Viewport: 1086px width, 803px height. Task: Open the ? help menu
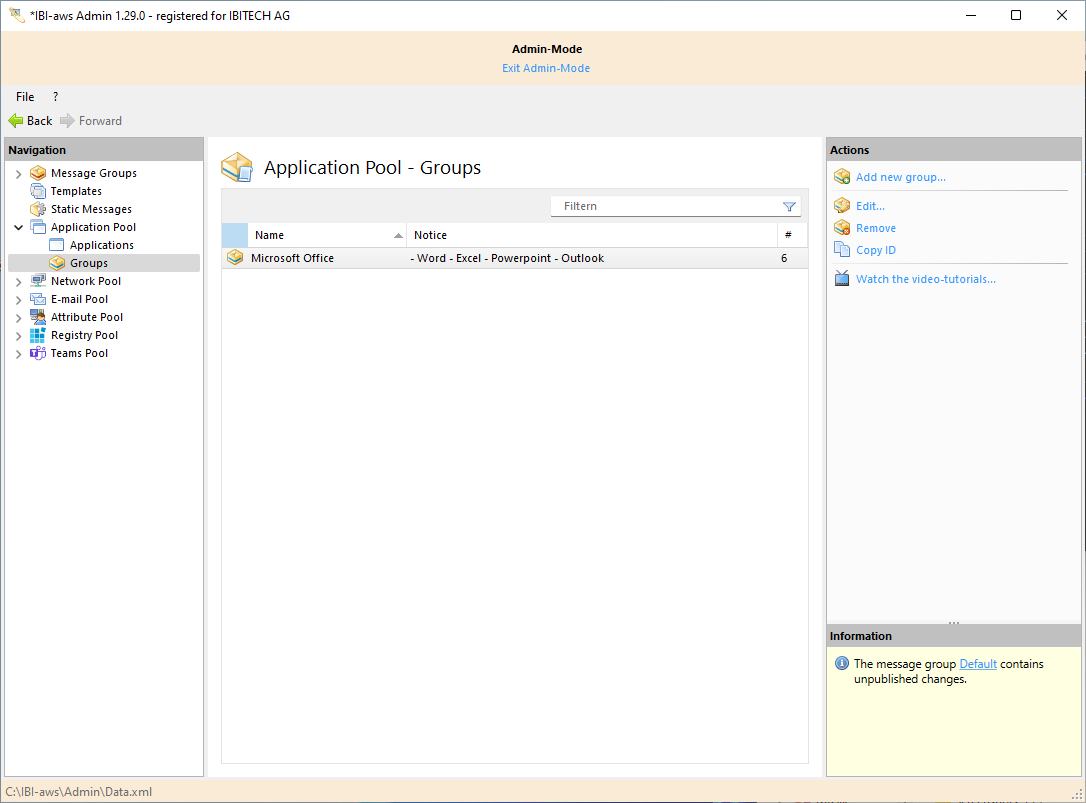(x=55, y=97)
